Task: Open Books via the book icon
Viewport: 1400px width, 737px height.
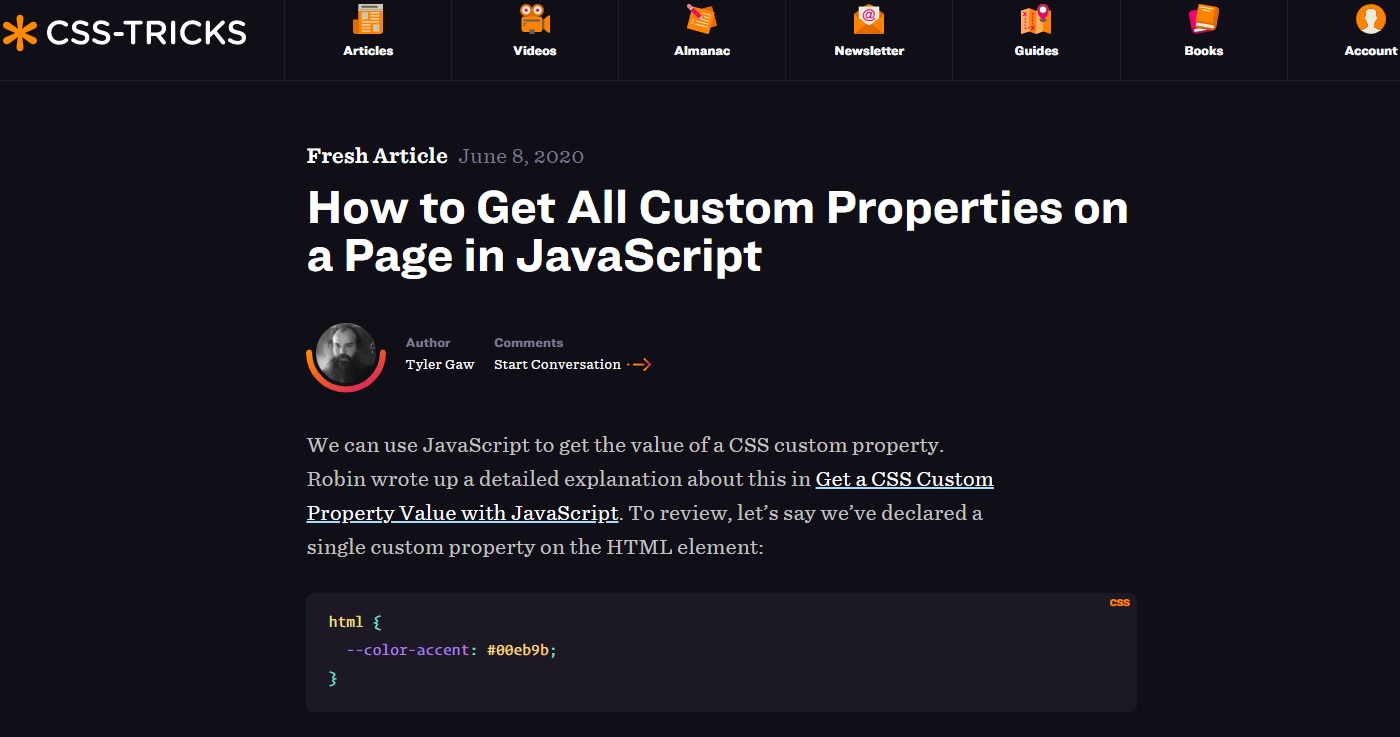Action: pos(1203,19)
